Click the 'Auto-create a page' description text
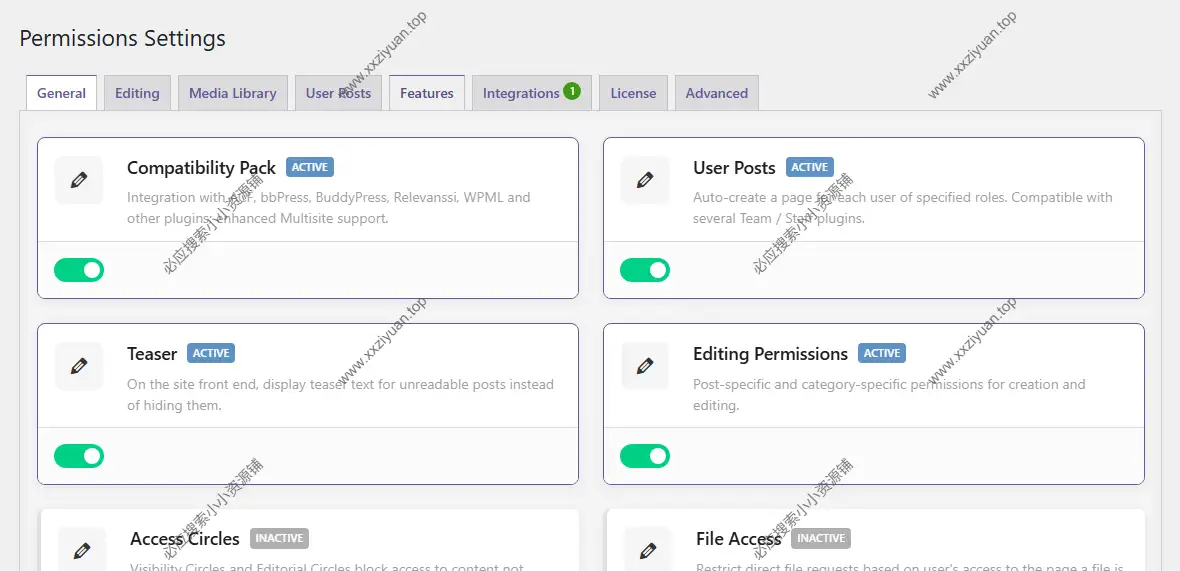Viewport: 1180px width, 571px height. [x=903, y=208]
